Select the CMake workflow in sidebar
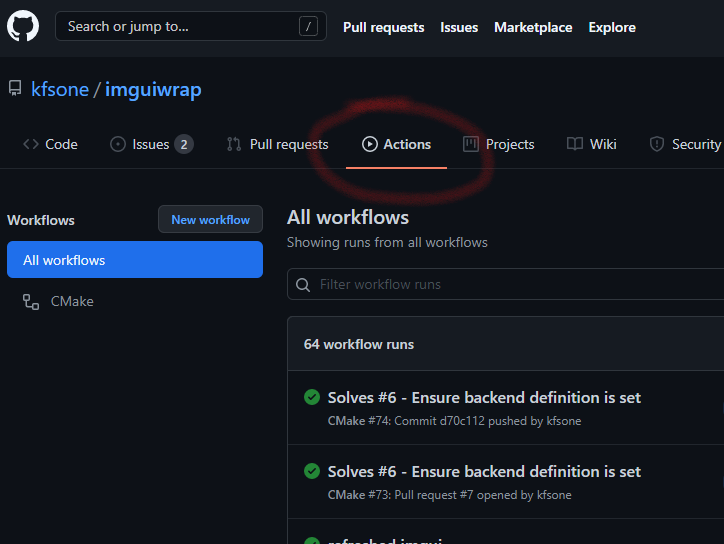 (x=135, y=302)
